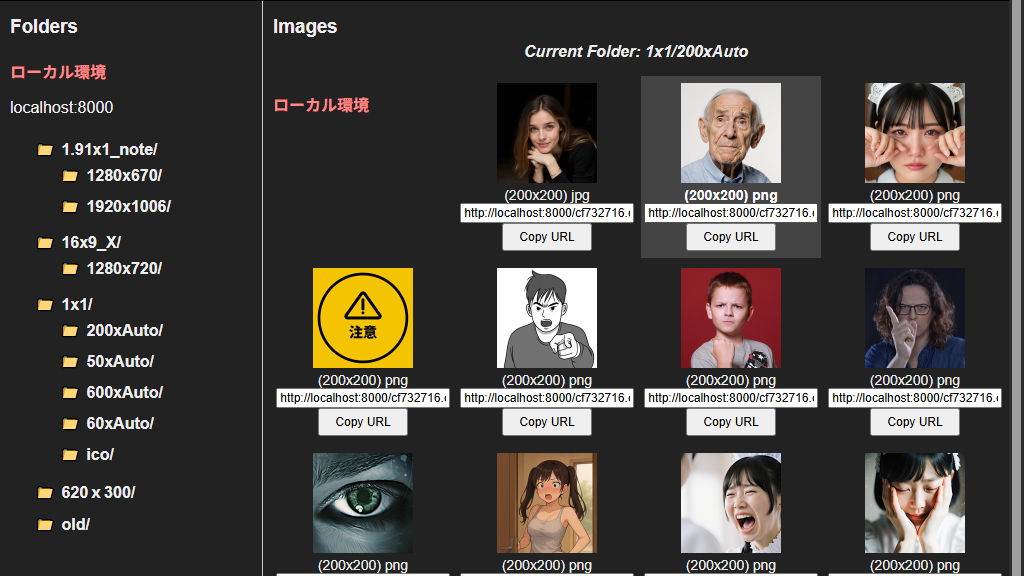Click Copy URL below the cartoon pointing man
1024x576 pixels.
click(547, 422)
